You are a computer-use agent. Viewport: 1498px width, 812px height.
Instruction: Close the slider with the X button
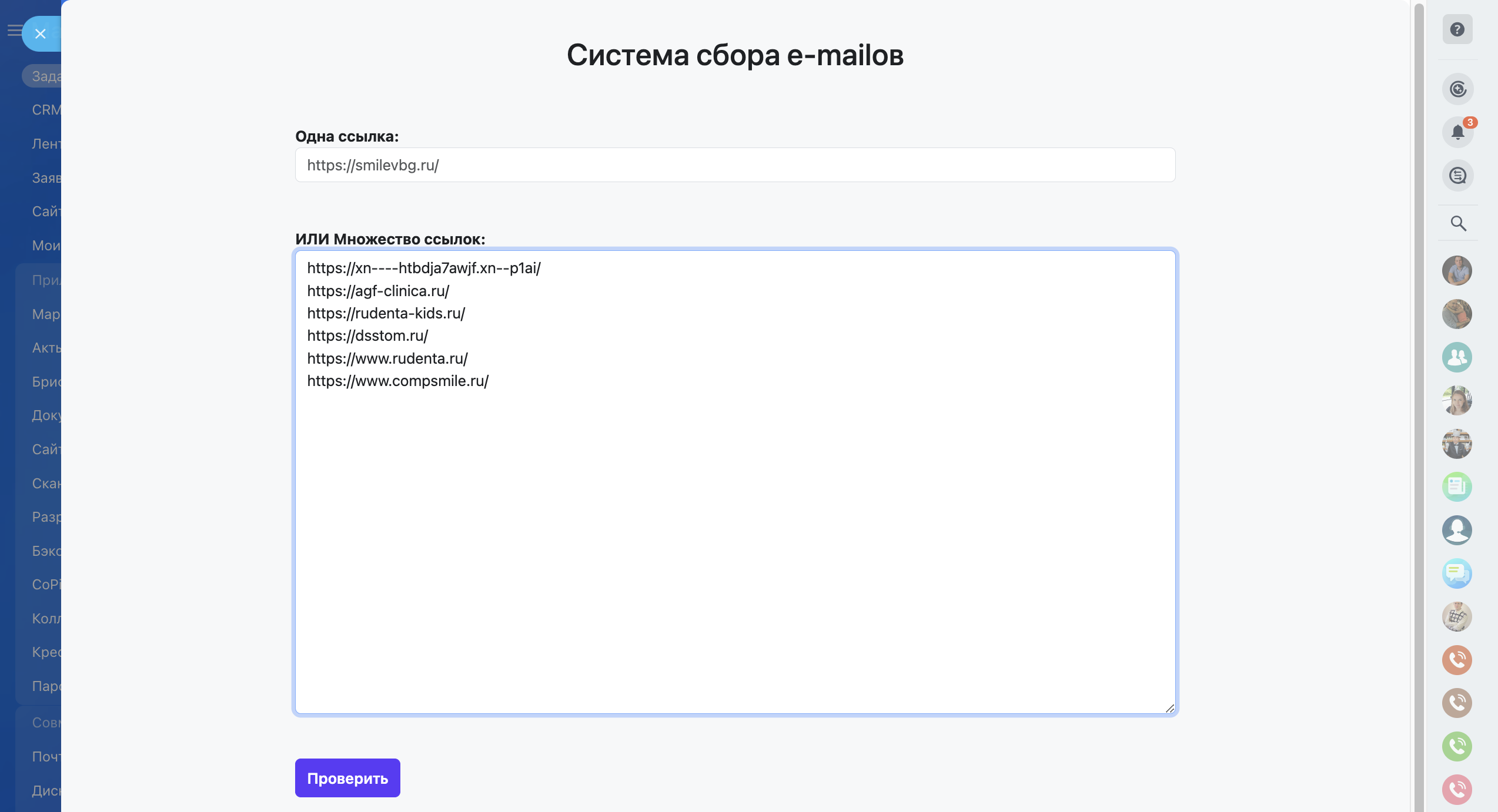(40, 34)
